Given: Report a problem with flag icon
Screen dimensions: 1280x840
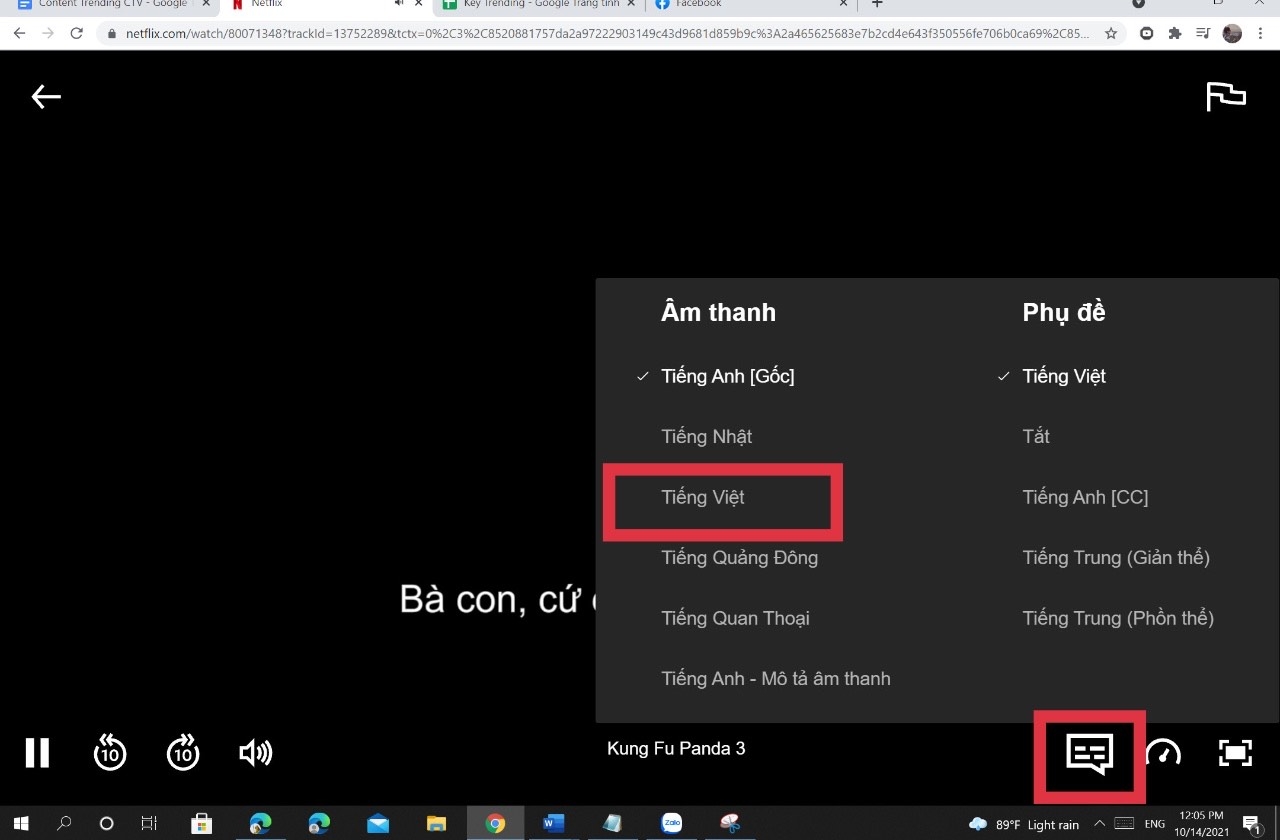Looking at the screenshot, I should click(x=1226, y=96).
